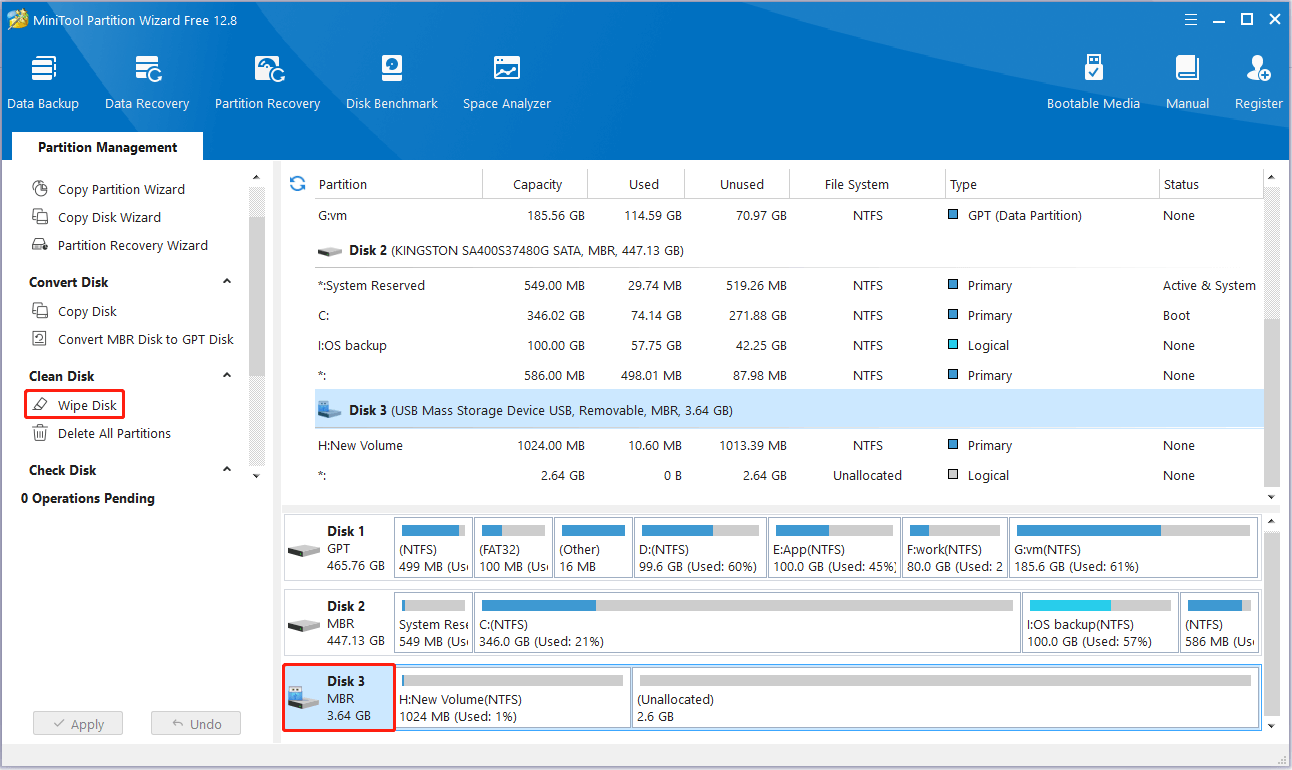
Task: Click the Copy Disk Wizard icon
Action: pos(40,216)
